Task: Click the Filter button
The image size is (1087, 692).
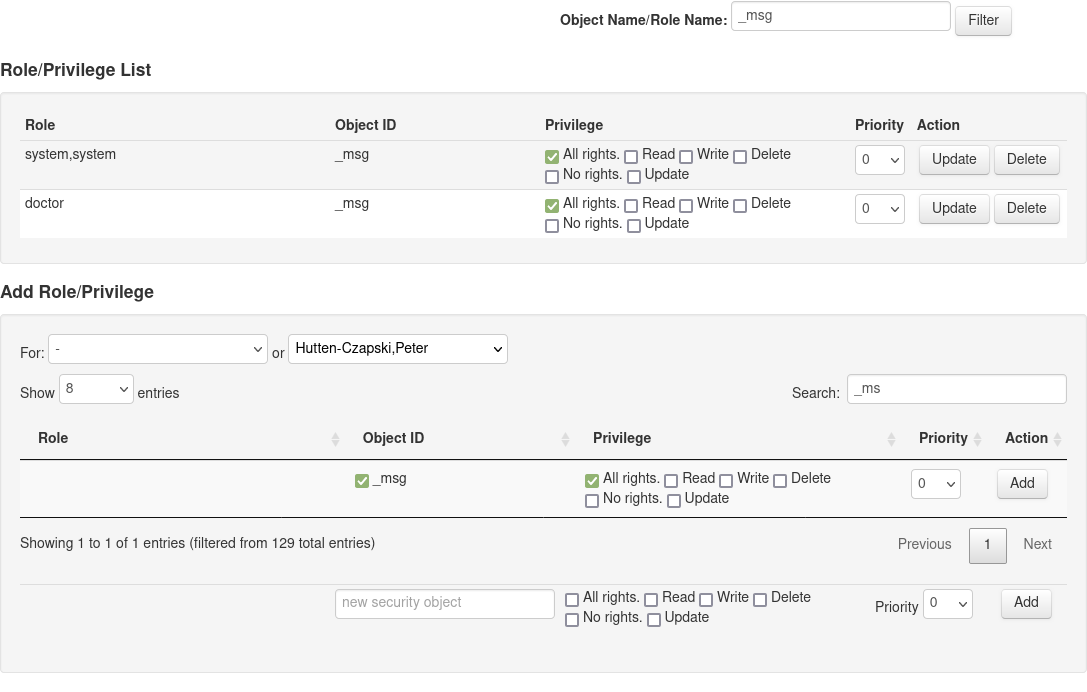Action: point(982,20)
